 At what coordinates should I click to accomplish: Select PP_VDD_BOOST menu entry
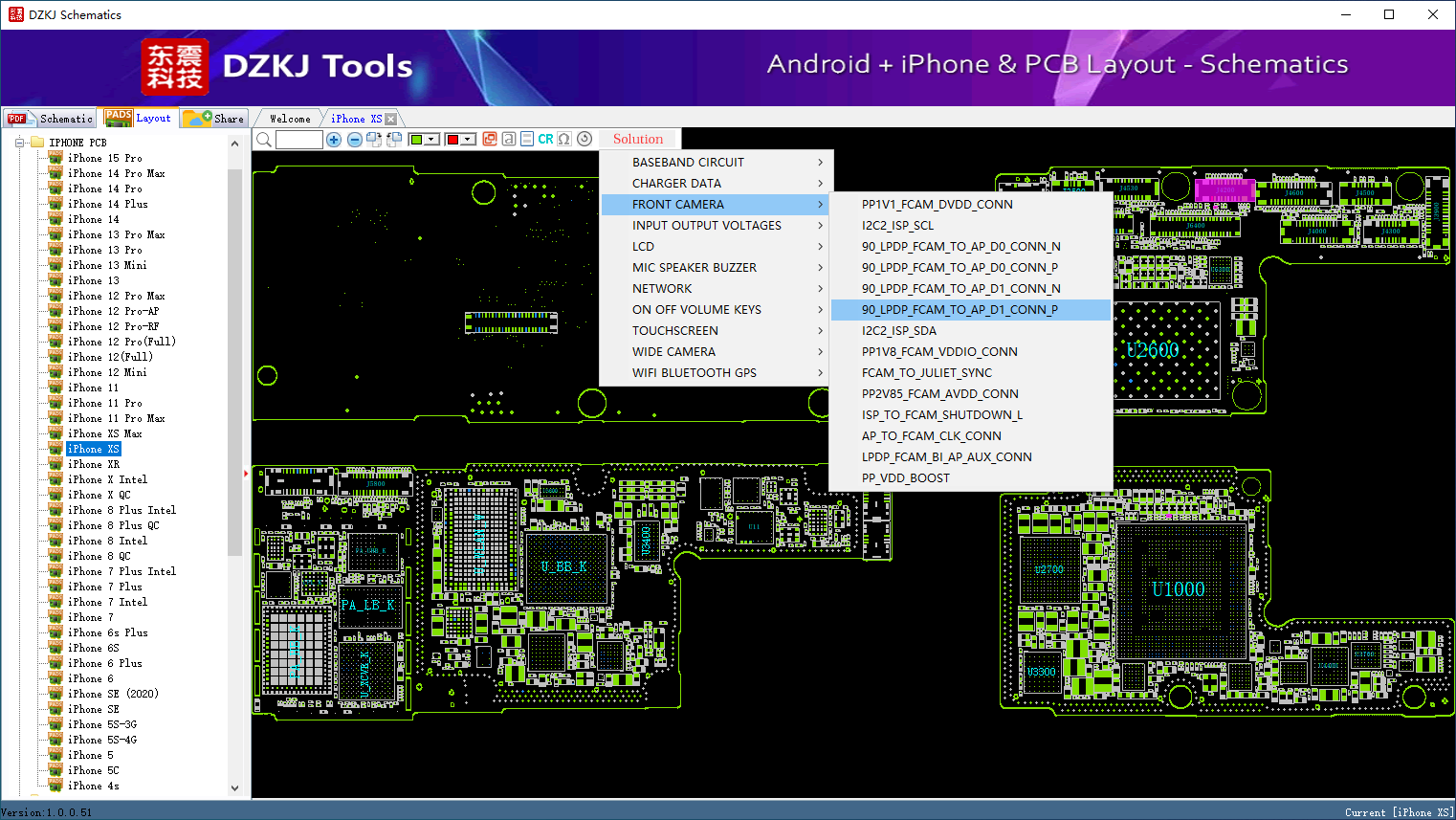click(971, 478)
